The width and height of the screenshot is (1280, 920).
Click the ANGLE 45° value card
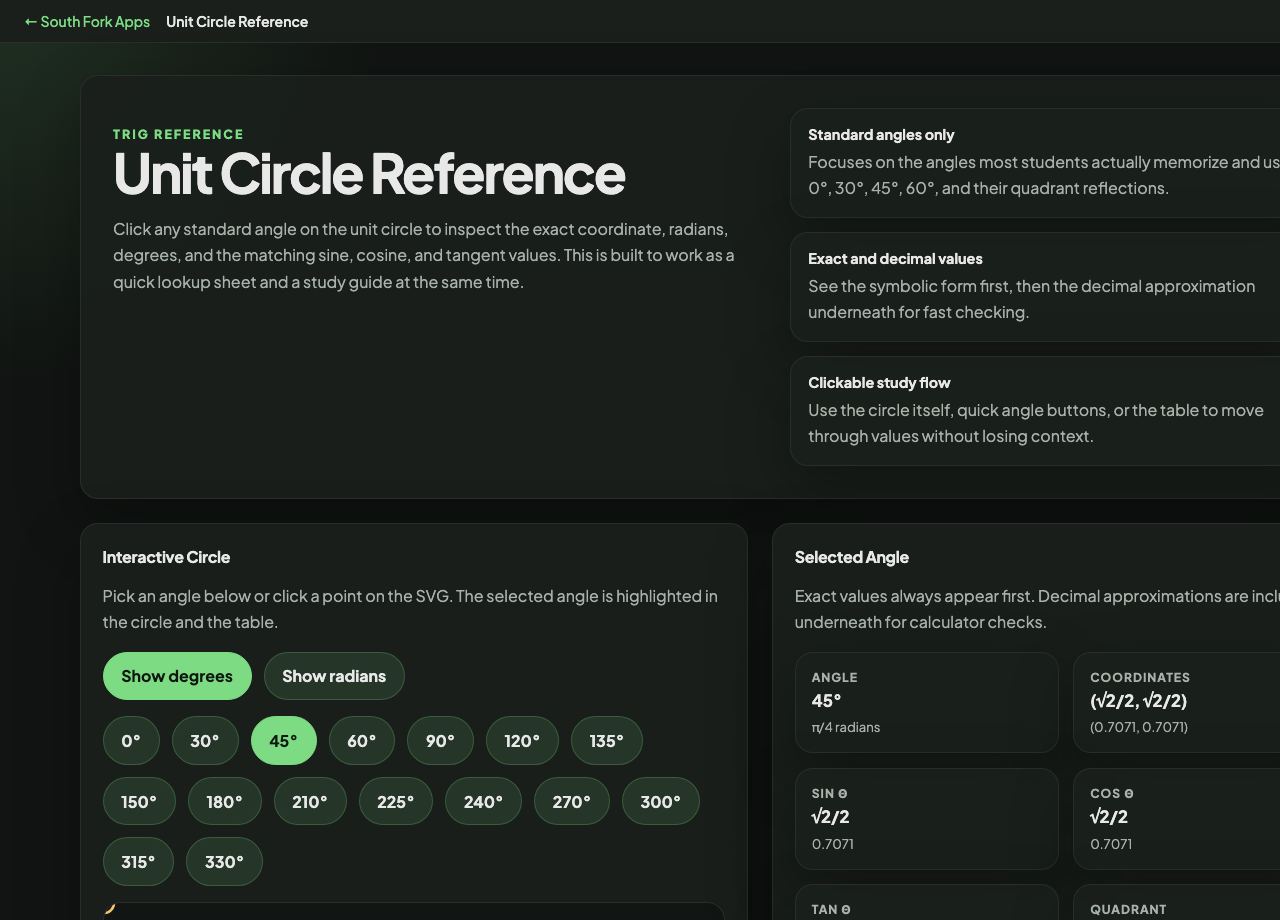(927, 702)
